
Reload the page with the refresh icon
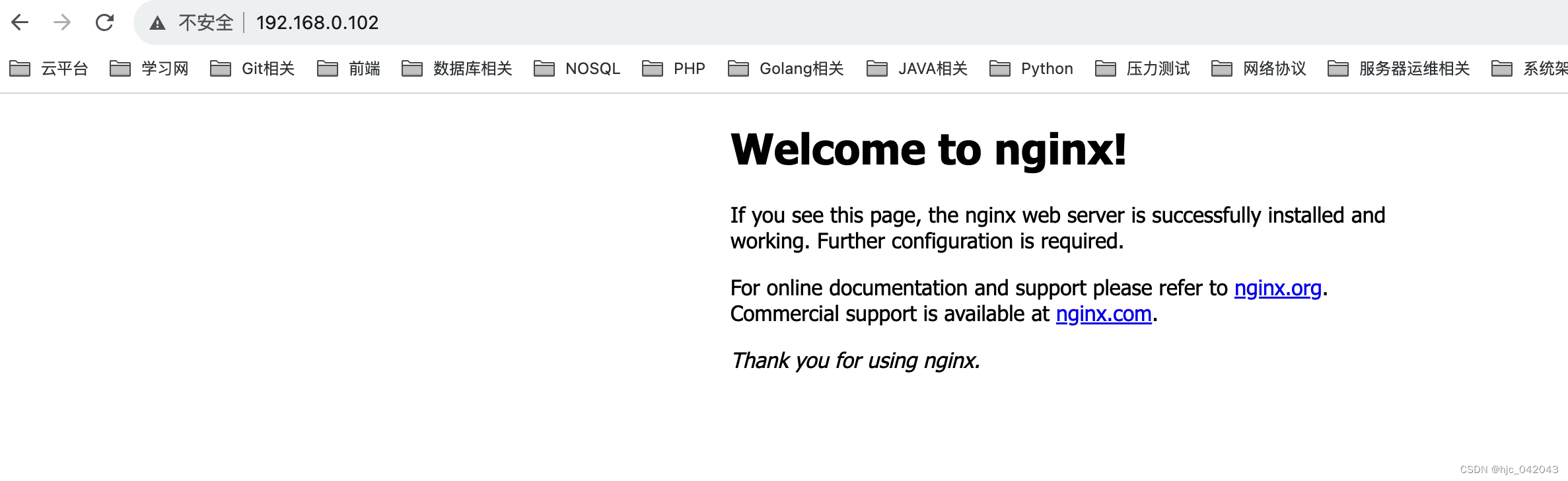click(x=104, y=22)
